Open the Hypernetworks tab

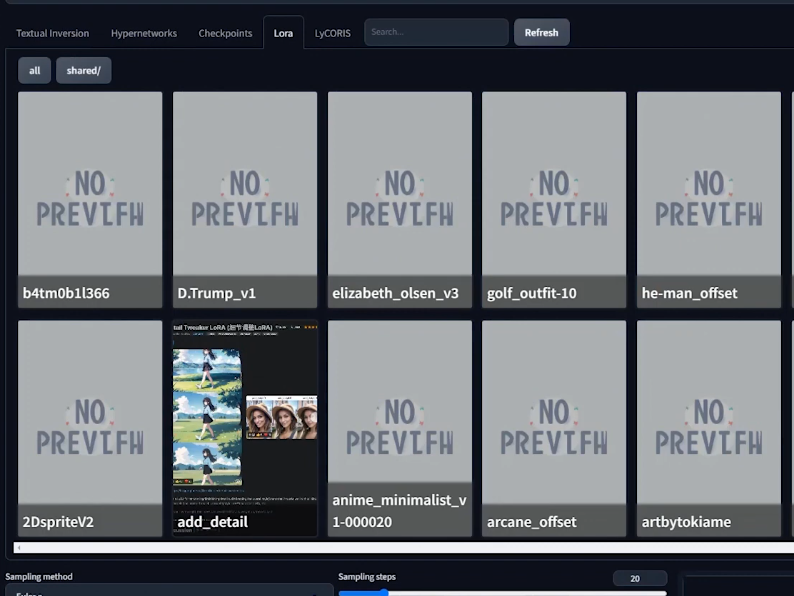coord(144,33)
